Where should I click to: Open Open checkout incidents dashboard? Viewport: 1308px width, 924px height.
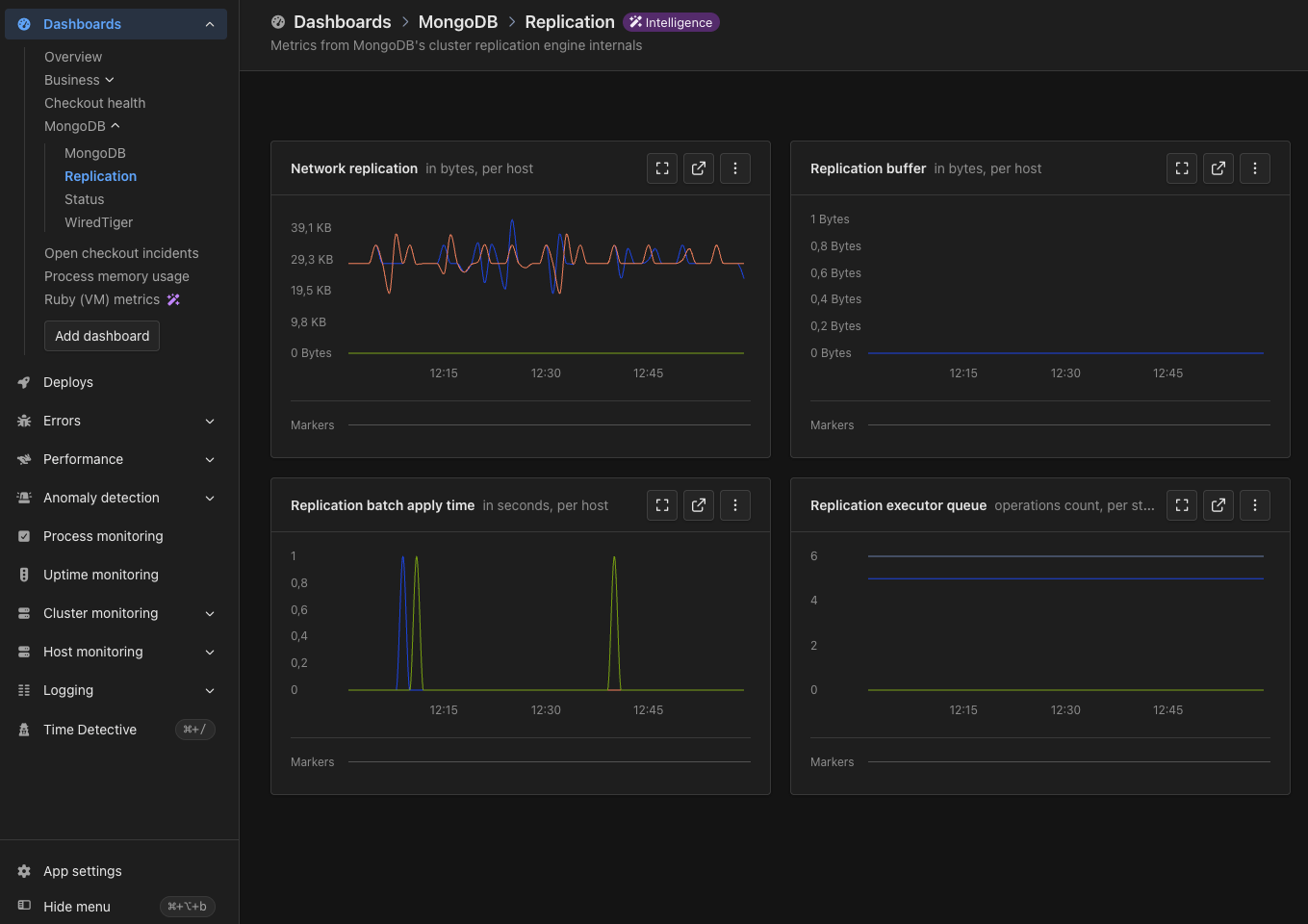click(121, 253)
